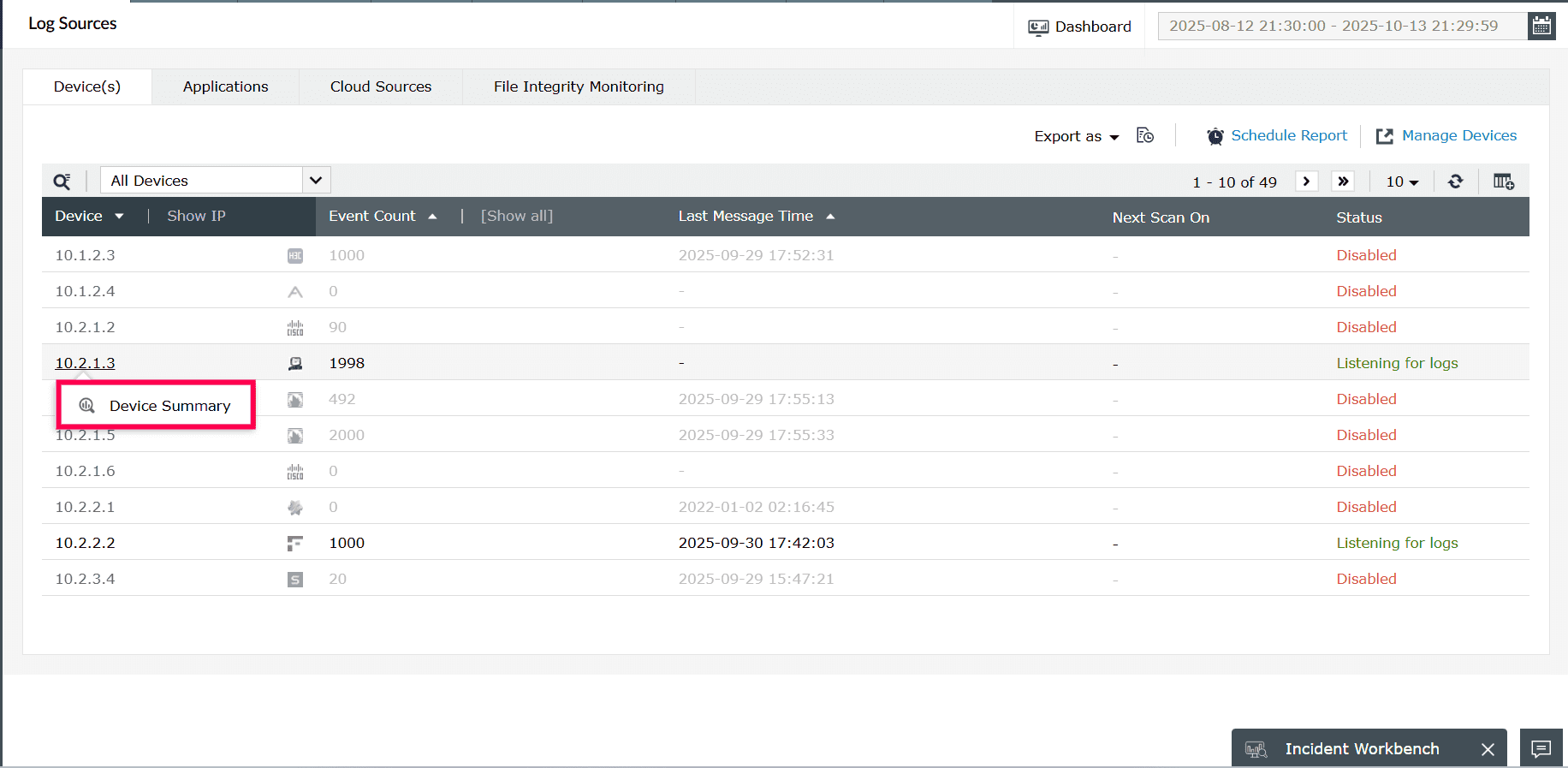The image size is (1568, 768).
Task: Click device 10.2.1.6
Action: pos(85,471)
